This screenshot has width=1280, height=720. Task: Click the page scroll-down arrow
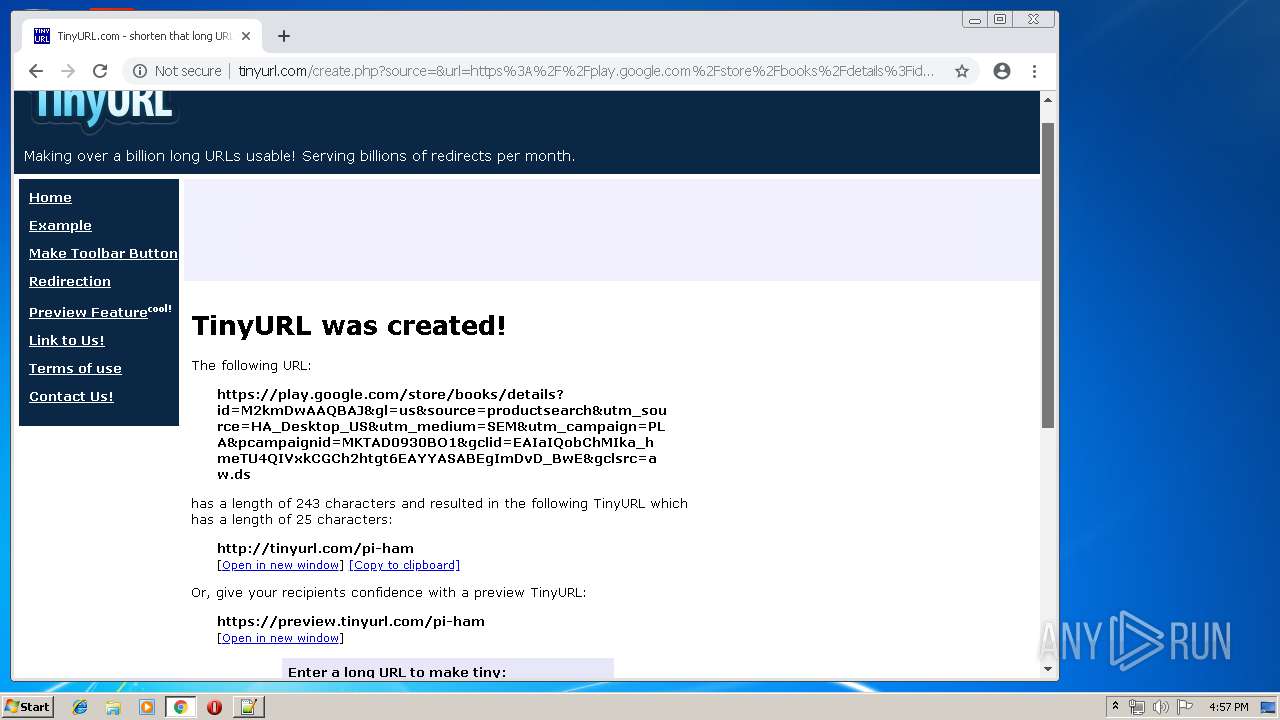pyautogui.click(x=1048, y=669)
